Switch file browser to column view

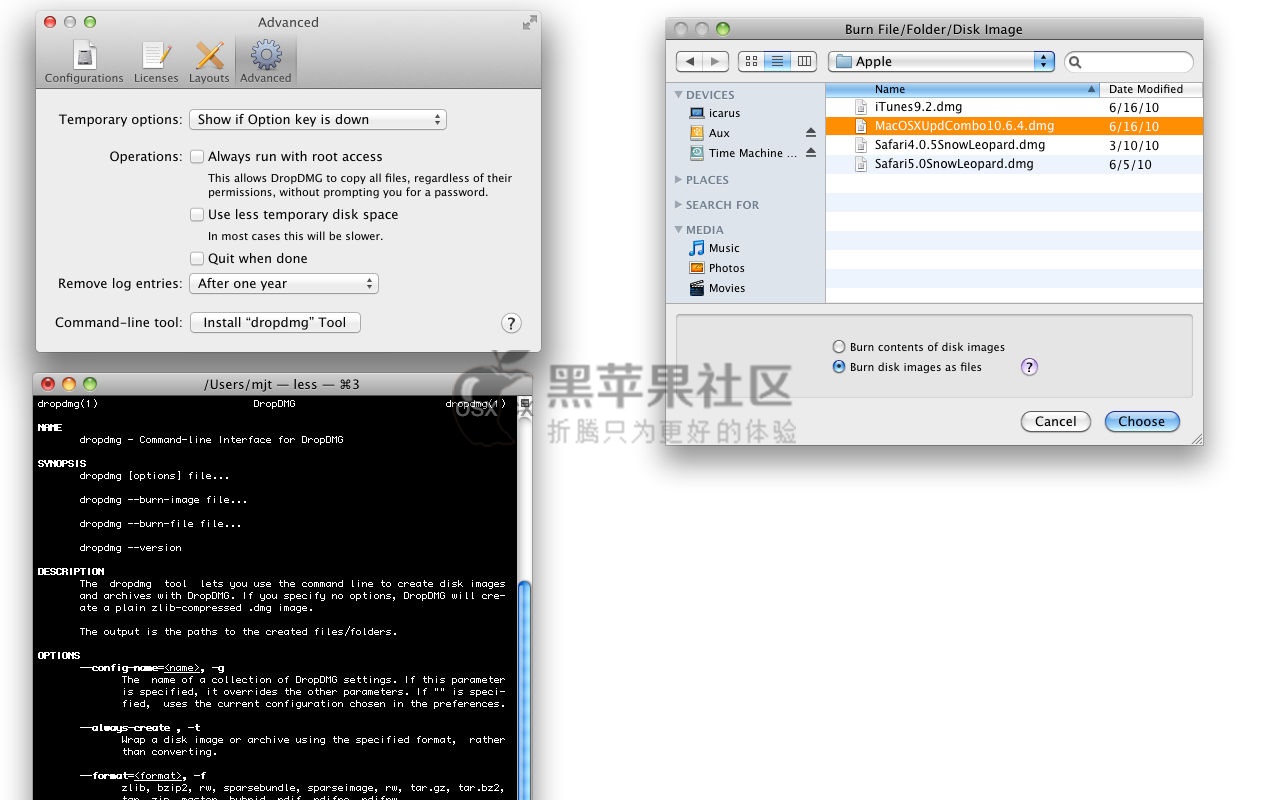804,62
